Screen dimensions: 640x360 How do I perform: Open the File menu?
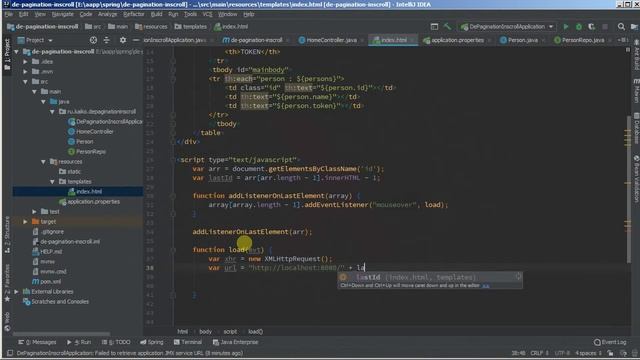tap(9, 14)
